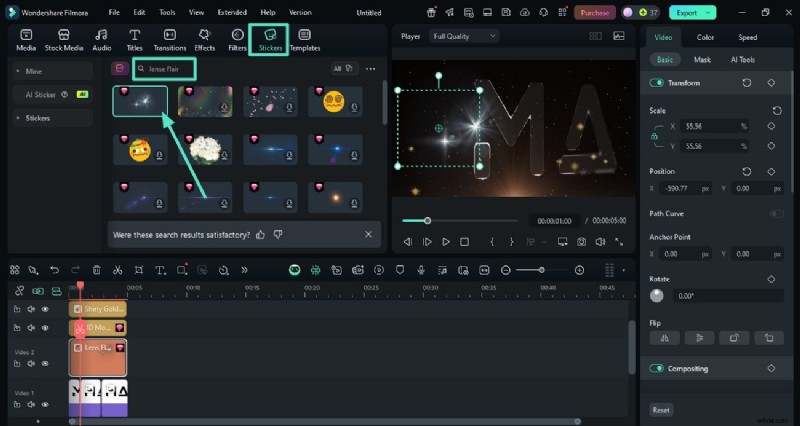The height and width of the screenshot is (426, 800).
Task: Enable the Path Curve toggle
Action: tap(776, 213)
